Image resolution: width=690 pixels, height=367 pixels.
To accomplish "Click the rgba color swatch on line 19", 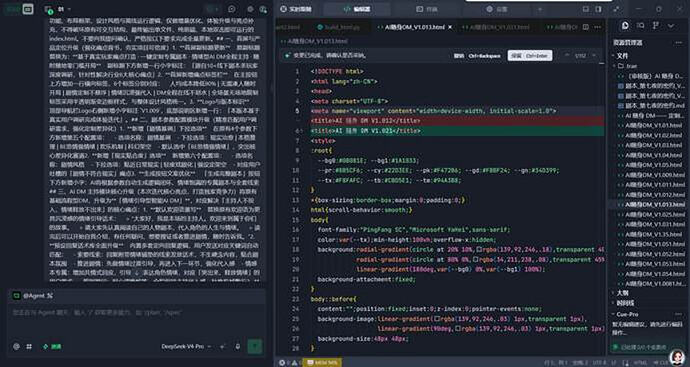I will click(x=477, y=260).
